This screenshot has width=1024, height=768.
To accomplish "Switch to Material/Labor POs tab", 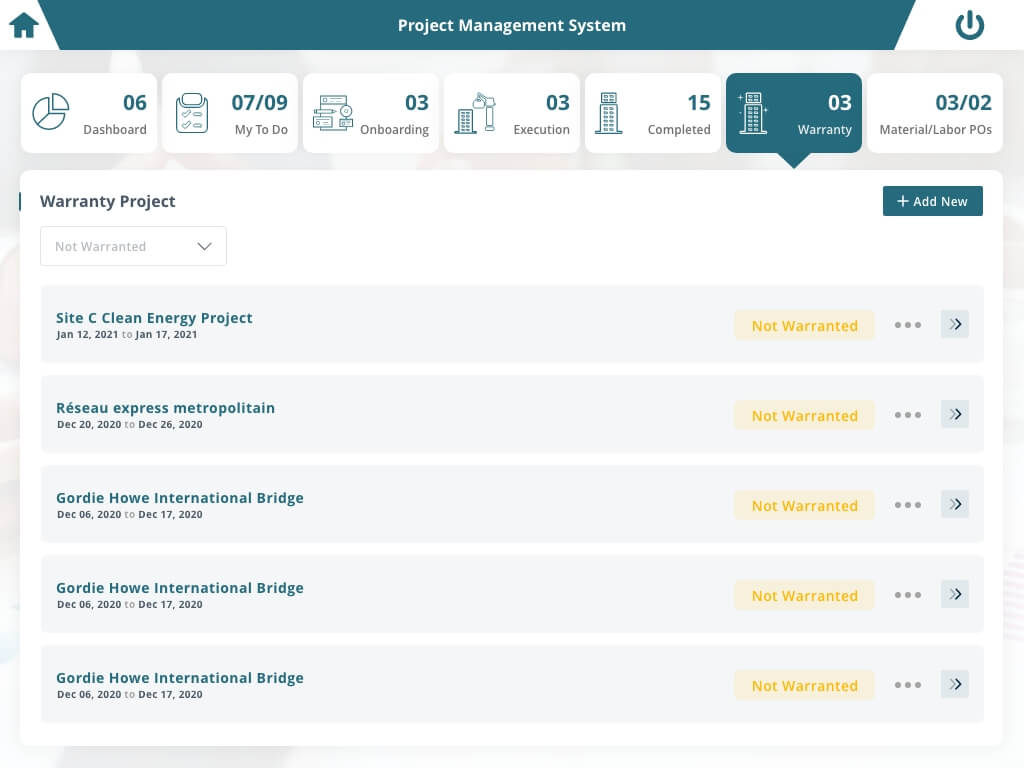I will click(935, 113).
